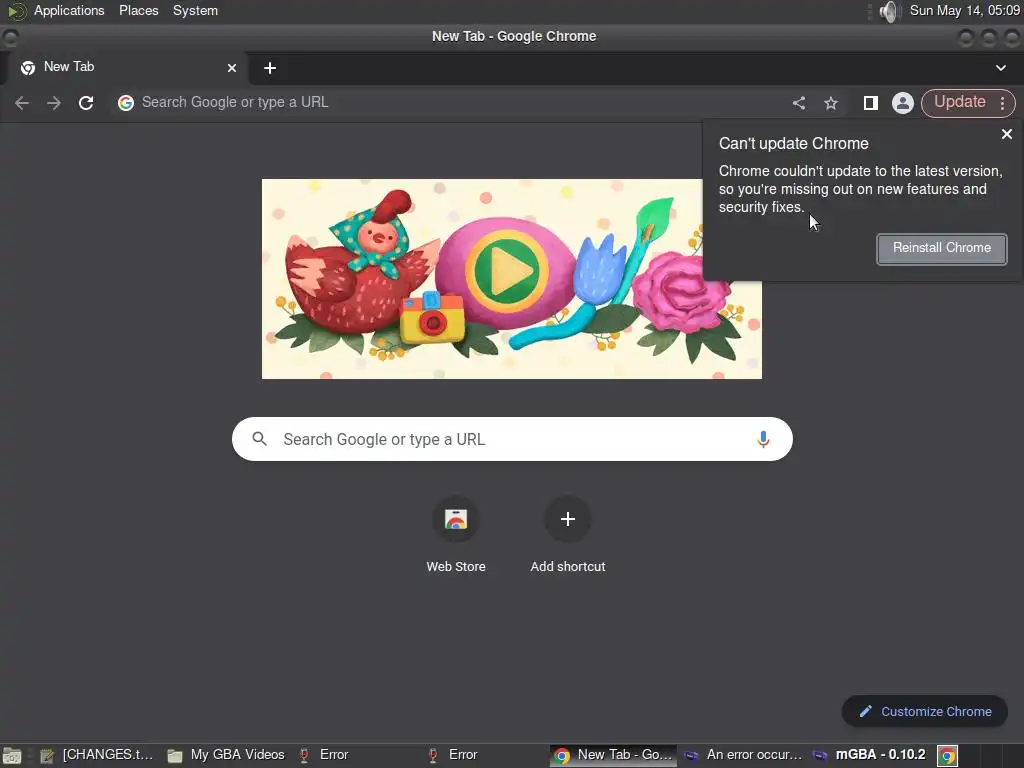This screenshot has height=768, width=1024.
Task: Click the page search box
Action: (x=512, y=439)
